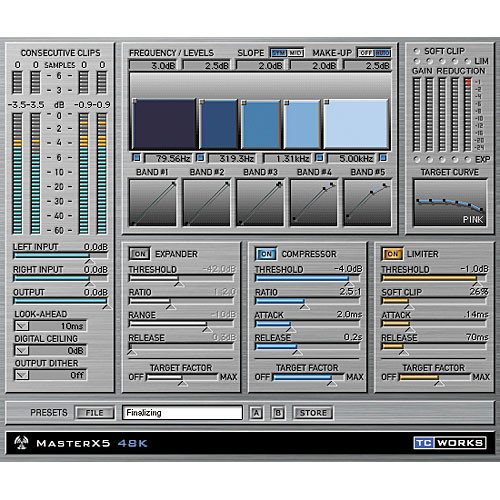This screenshot has width=500, height=500.
Task: Click the Band #4 2.0dB level field
Action: pyautogui.click(x=314, y=66)
